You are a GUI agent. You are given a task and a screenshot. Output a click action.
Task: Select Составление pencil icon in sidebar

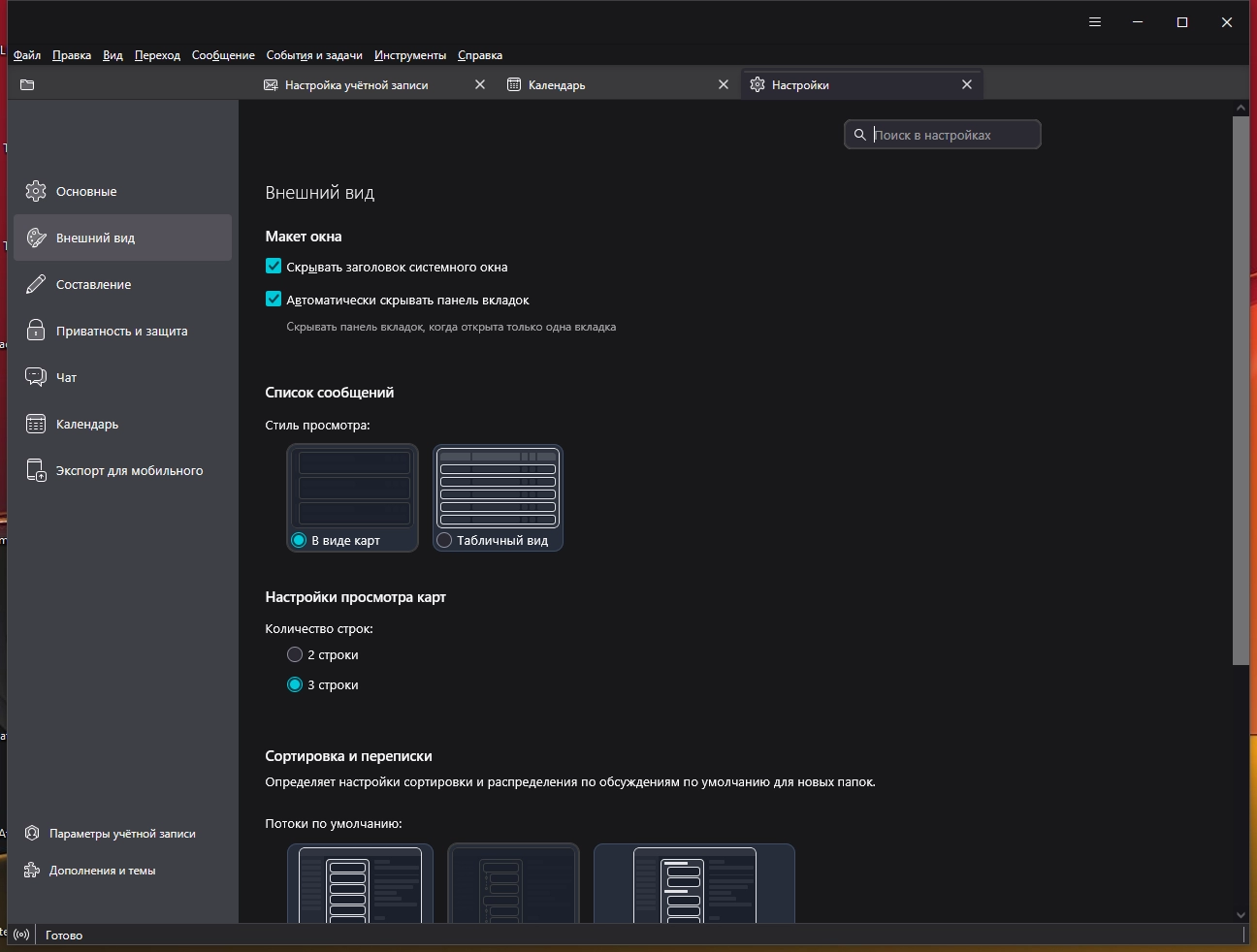click(36, 284)
